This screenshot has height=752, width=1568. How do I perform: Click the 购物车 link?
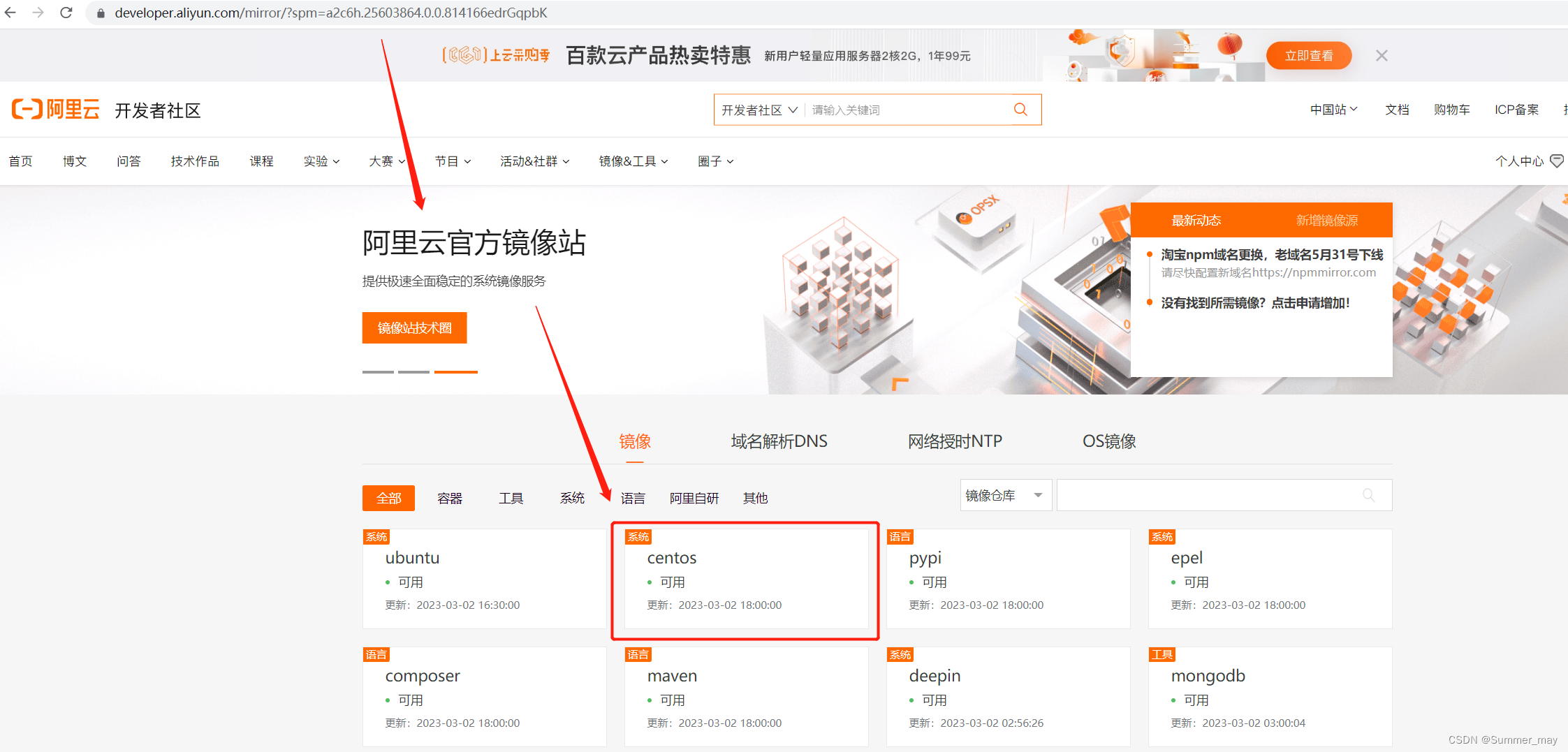point(1451,110)
